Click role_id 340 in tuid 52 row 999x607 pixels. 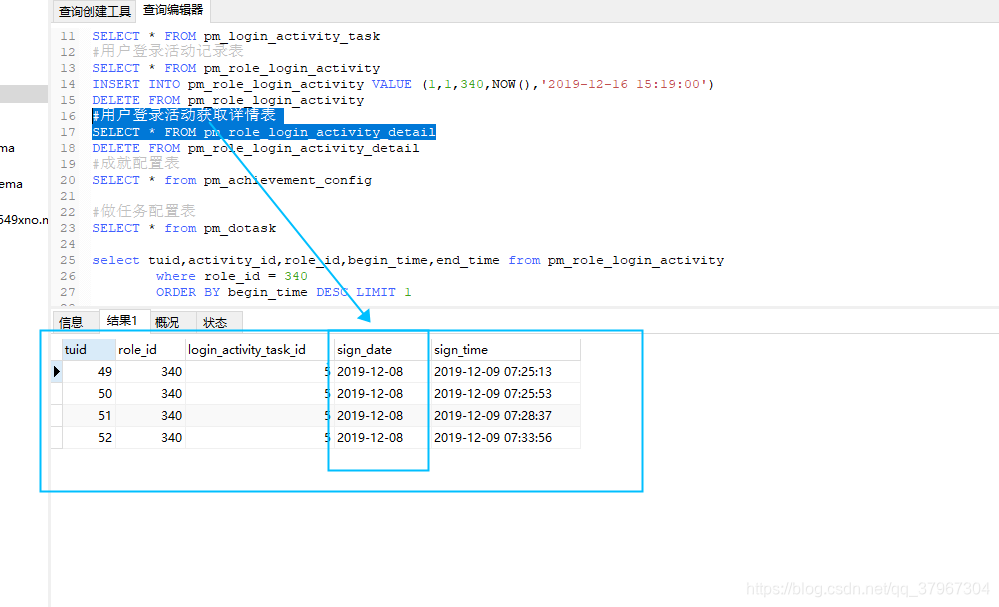coord(150,438)
